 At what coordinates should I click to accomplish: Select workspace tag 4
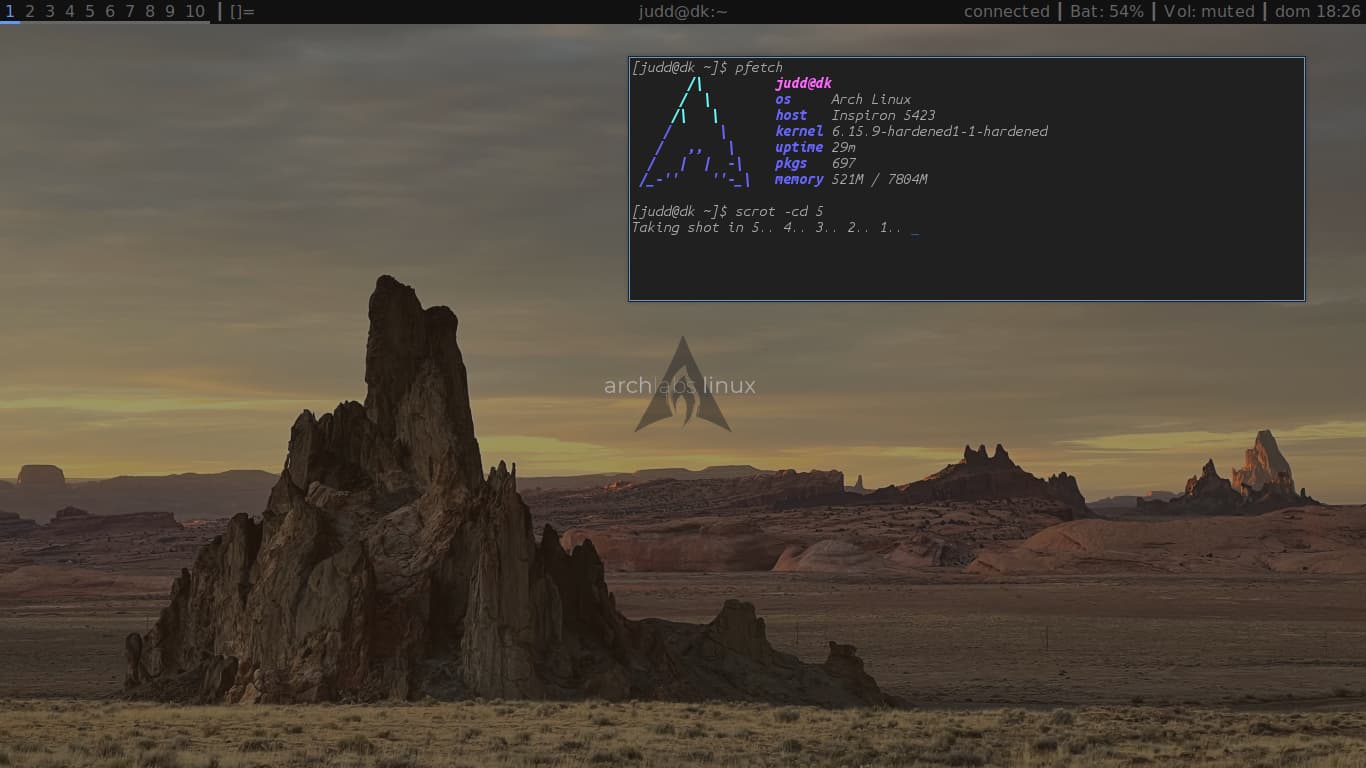(70, 12)
